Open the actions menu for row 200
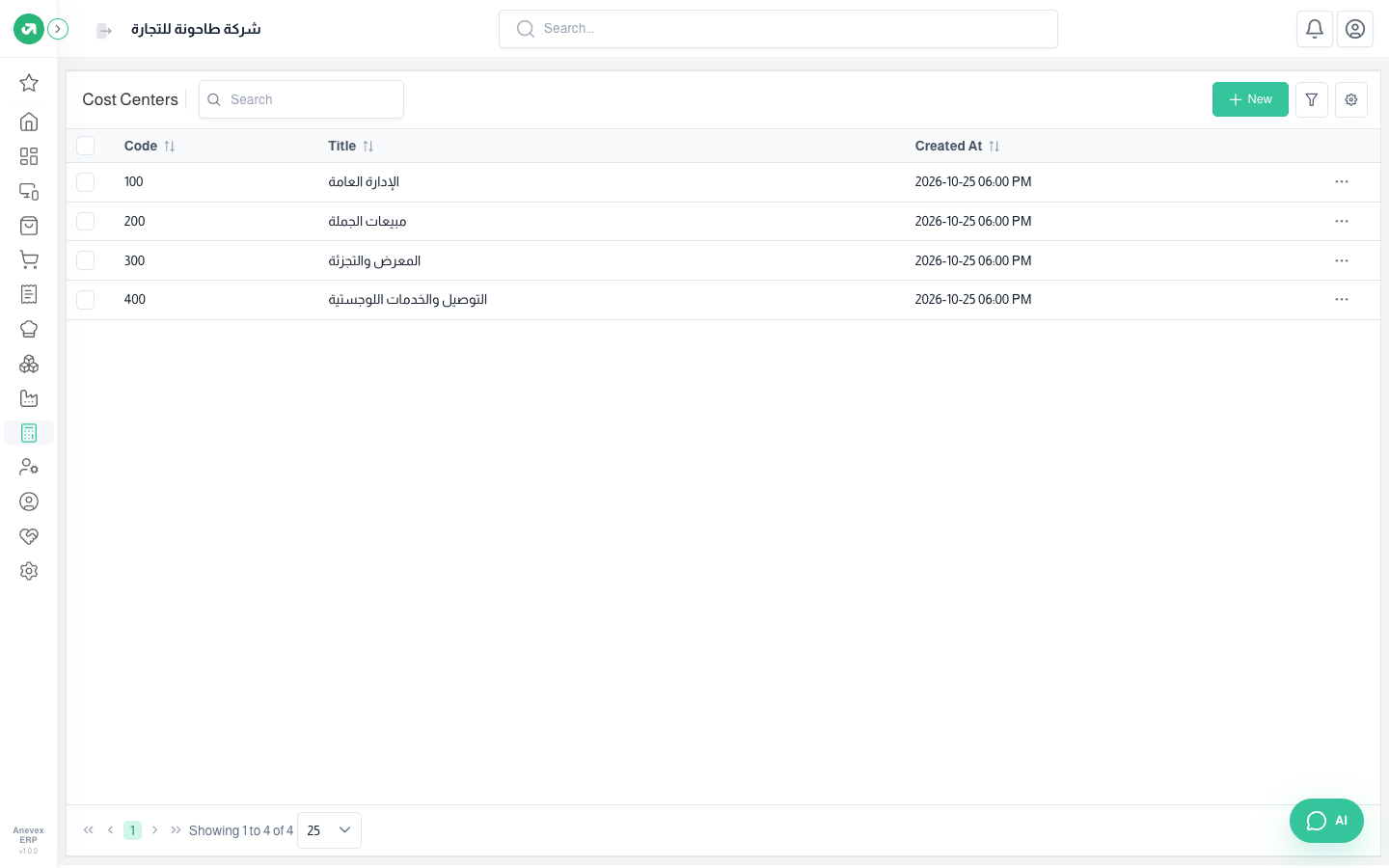Screen dimensions: 1389x868 coord(1342,221)
